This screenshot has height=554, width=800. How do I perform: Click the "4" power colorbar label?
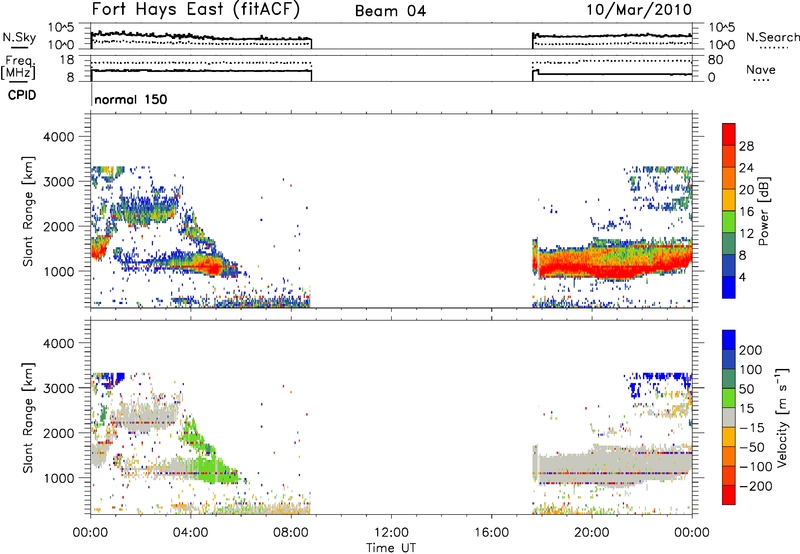[x=742, y=277]
